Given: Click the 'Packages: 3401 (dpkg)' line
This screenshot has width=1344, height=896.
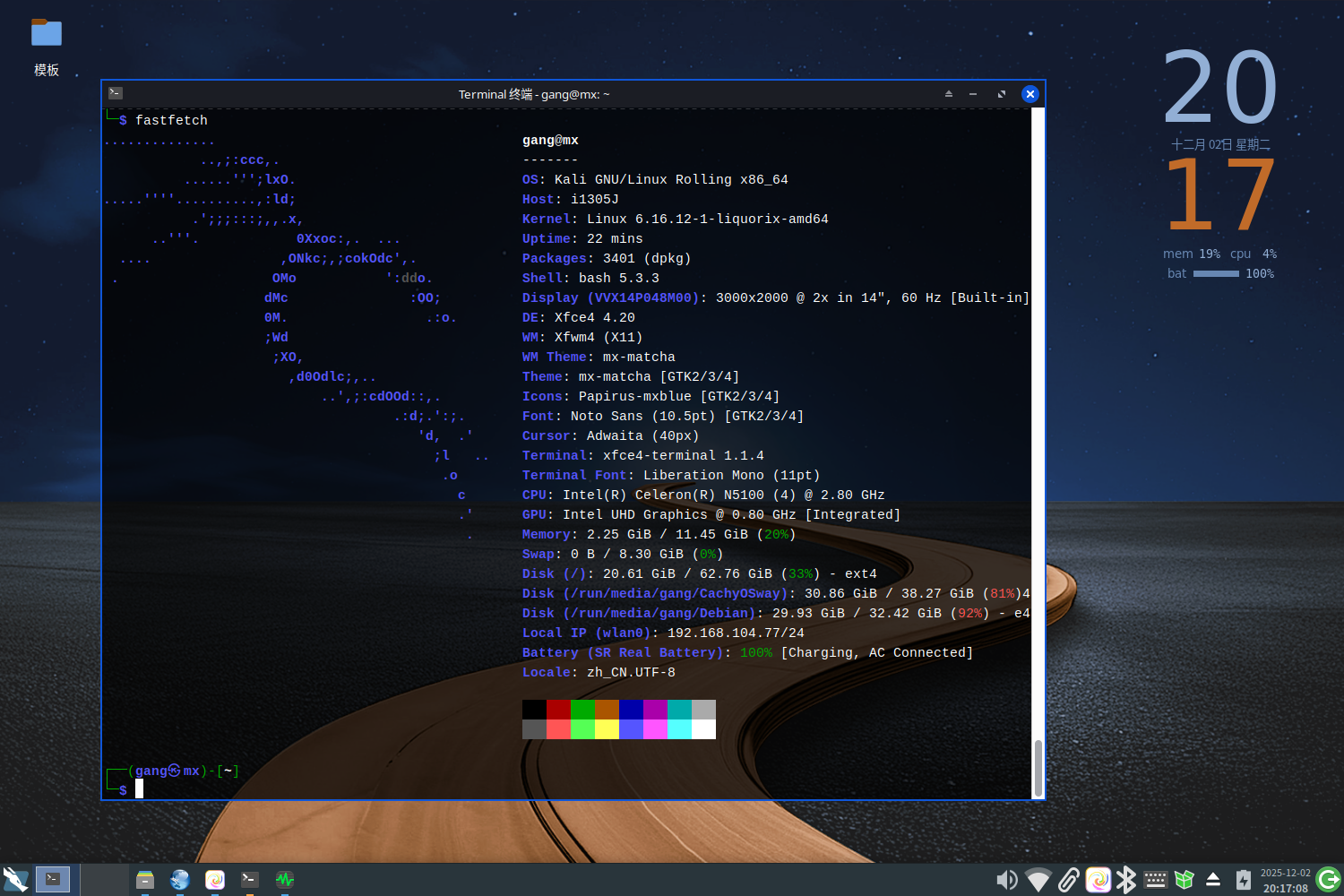Looking at the screenshot, I should pyautogui.click(x=607, y=259).
